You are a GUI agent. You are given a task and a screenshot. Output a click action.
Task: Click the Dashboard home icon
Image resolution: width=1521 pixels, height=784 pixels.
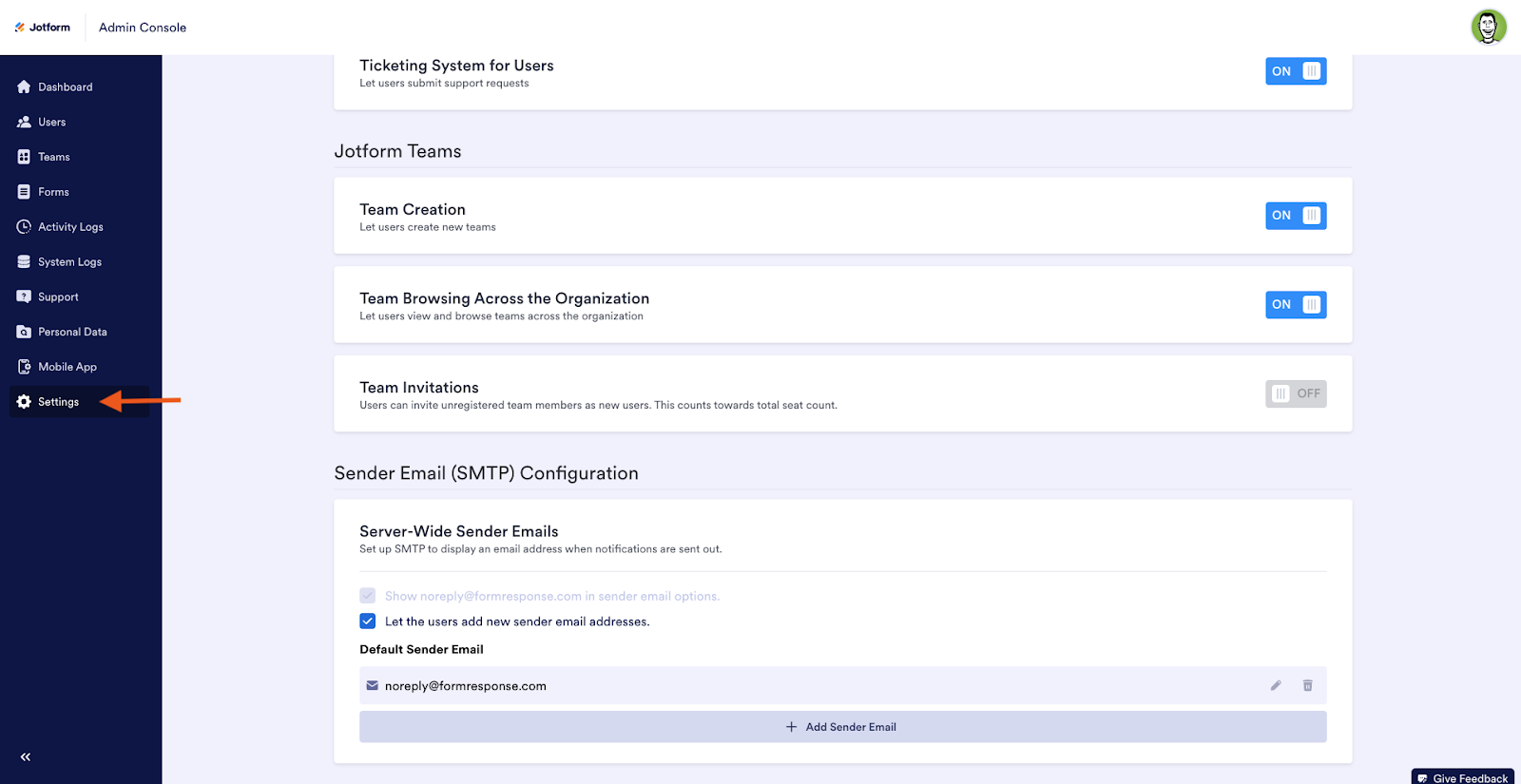(x=24, y=86)
